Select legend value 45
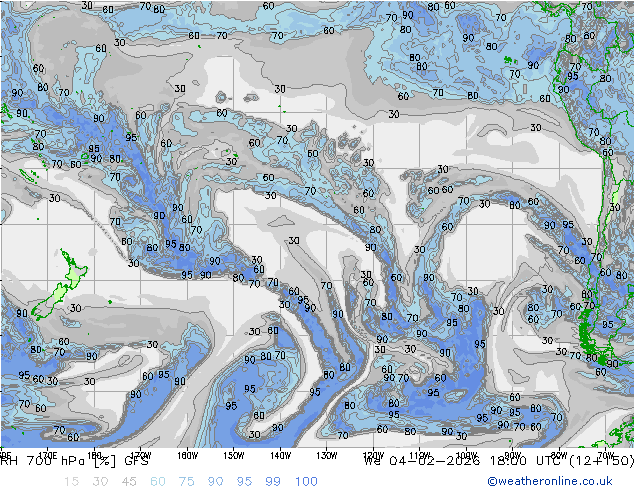This screenshot has width=634, height=490. point(129,482)
